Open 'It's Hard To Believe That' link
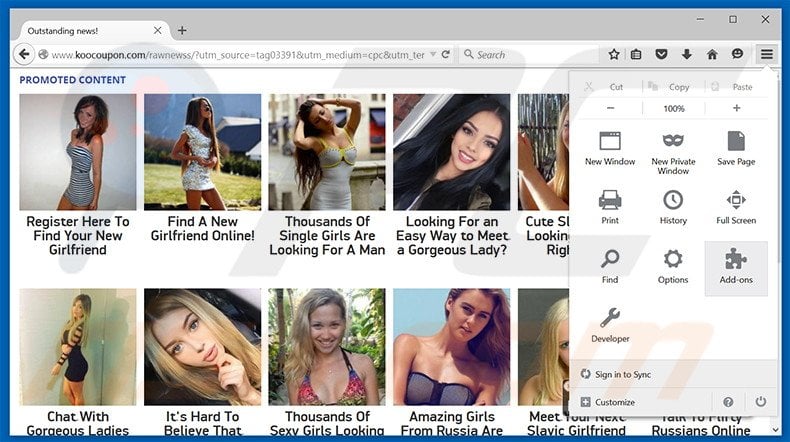The width and height of the screenshot is (790, 442). (x=202, y=423)
